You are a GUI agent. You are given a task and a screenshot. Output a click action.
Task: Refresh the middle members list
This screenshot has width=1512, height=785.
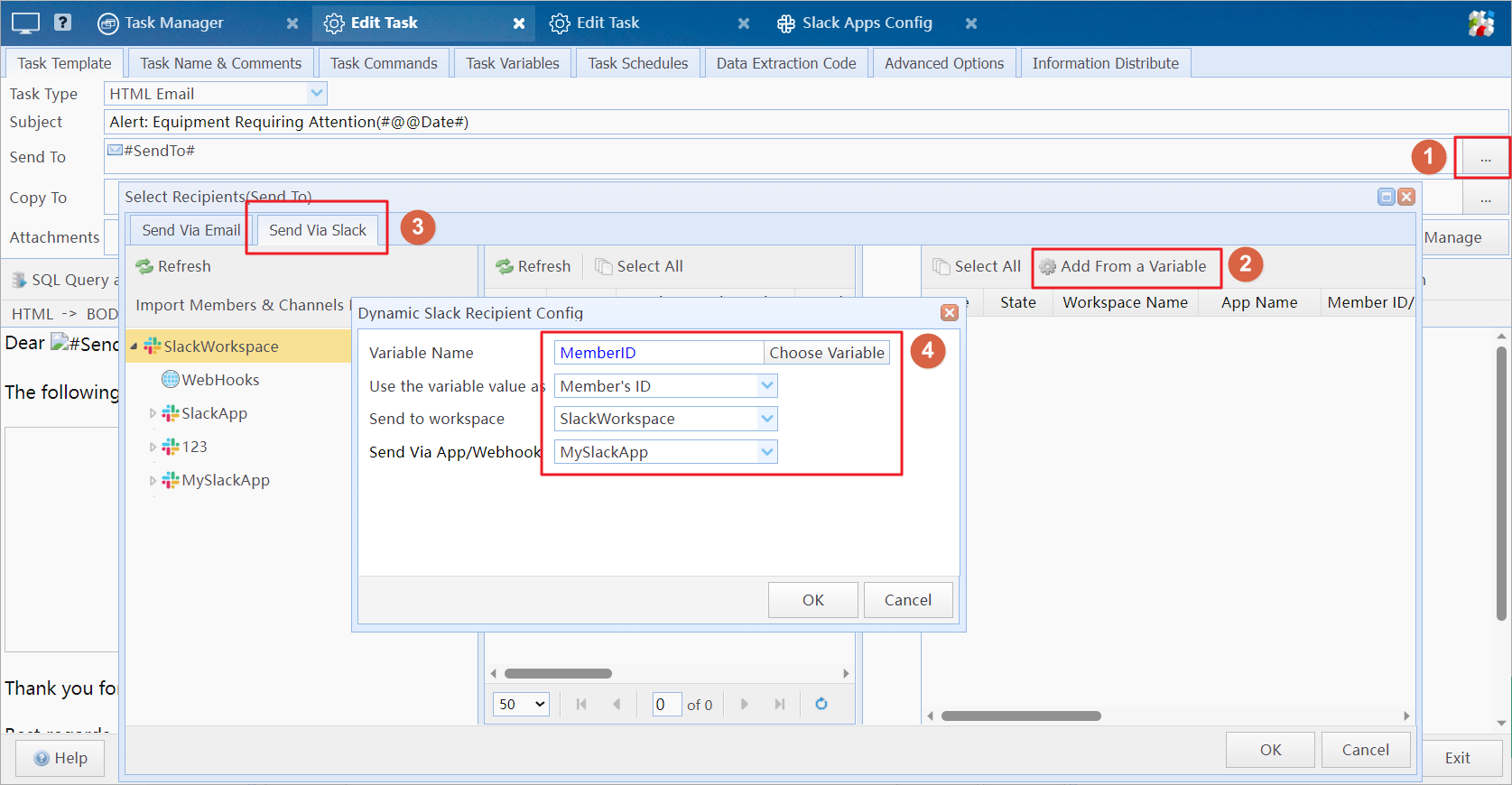[533, 266]
